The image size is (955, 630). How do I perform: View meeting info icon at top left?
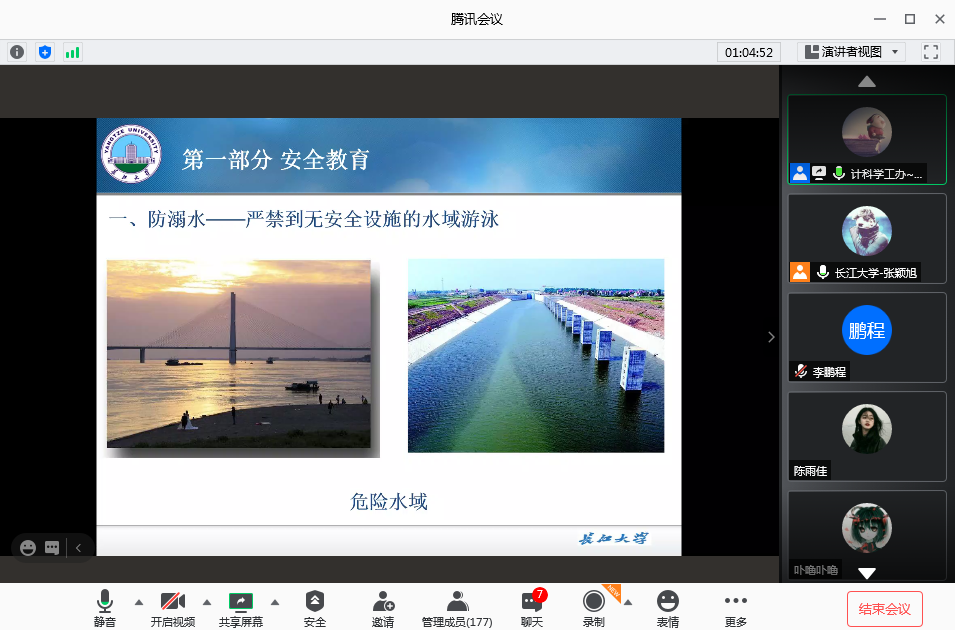(17, 52)
